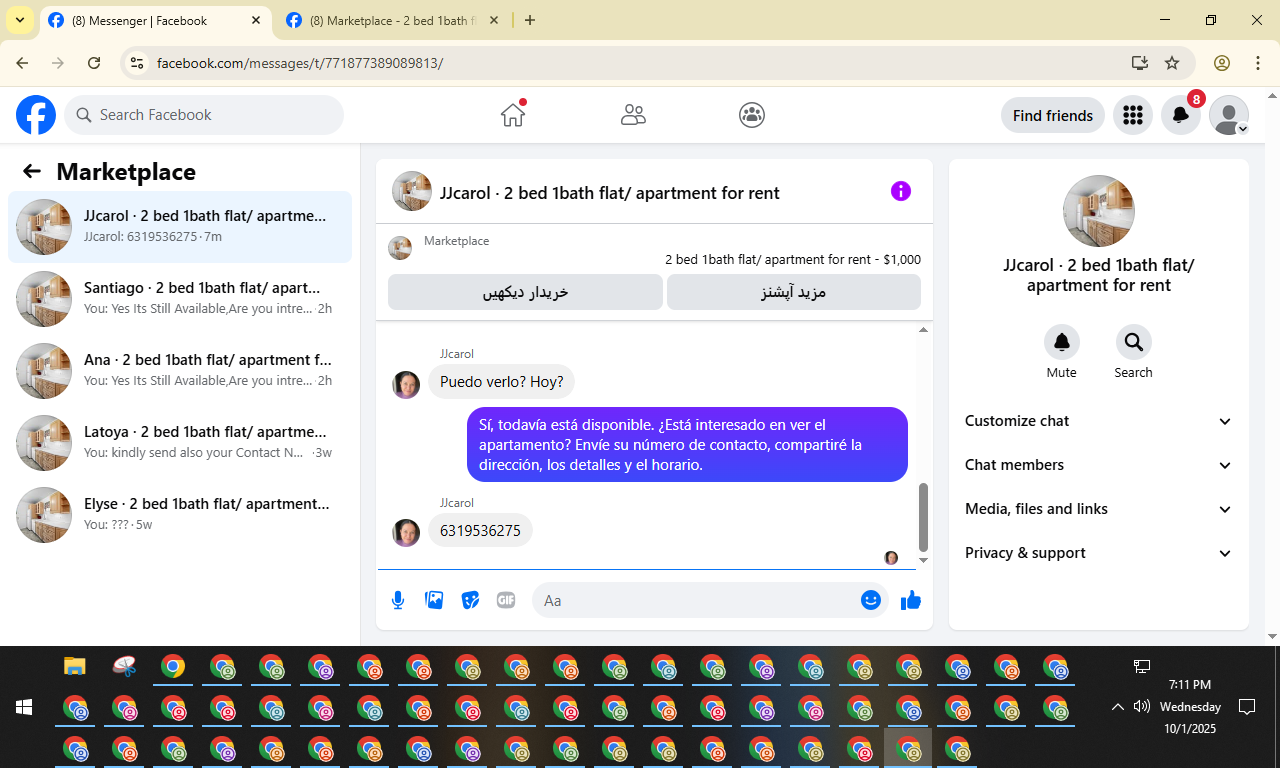Click JJcarol's avatar beside '6319536275'
The width and height of the screenshot is (1280, 768).
tap(406, 533)
